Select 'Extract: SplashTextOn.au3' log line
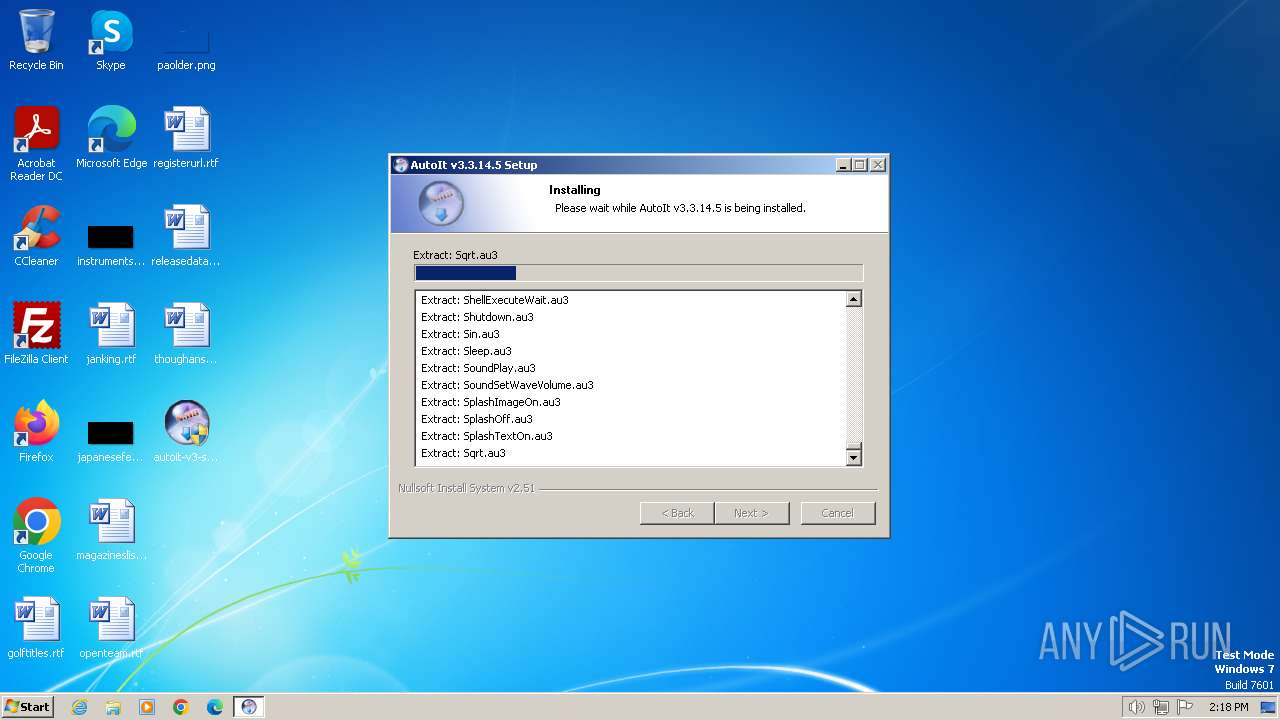This screenshot has height=720, width=1280. click(x=487, y=436)
